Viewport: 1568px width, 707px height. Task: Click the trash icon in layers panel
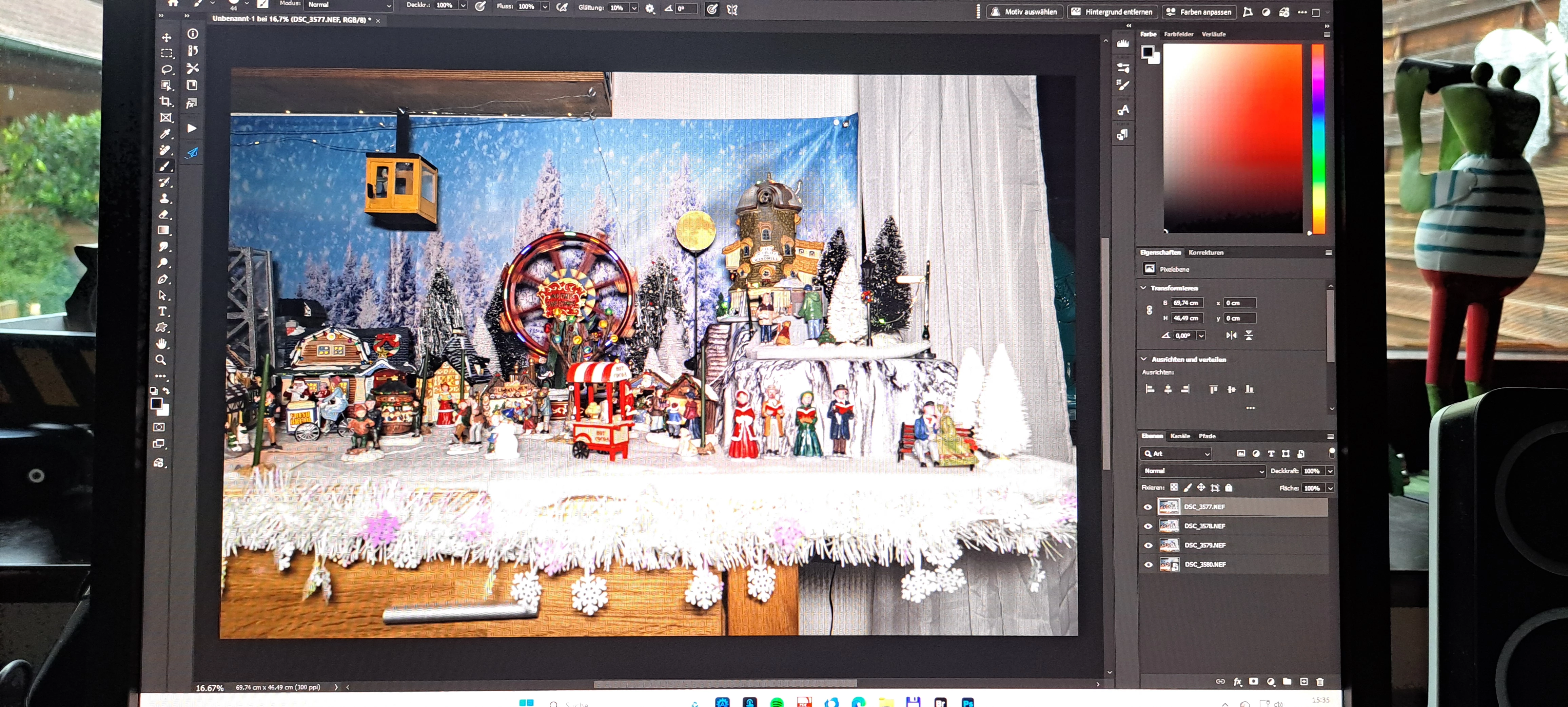[x=1320, y=682]
